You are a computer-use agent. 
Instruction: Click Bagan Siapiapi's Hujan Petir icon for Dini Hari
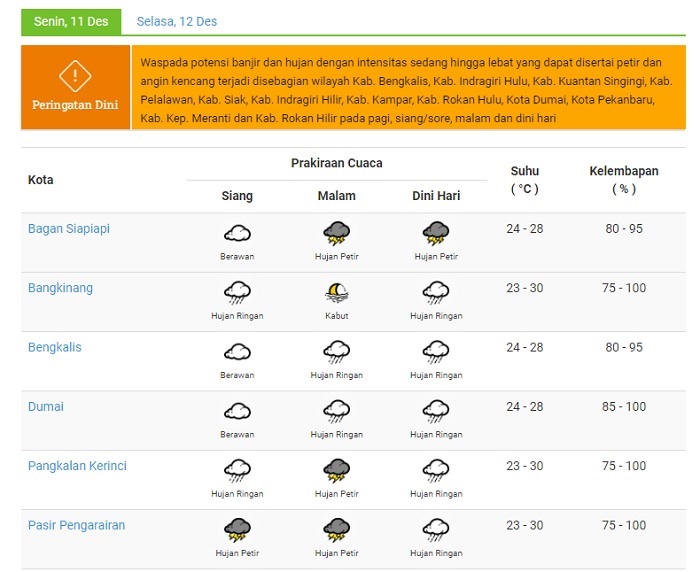436,234
